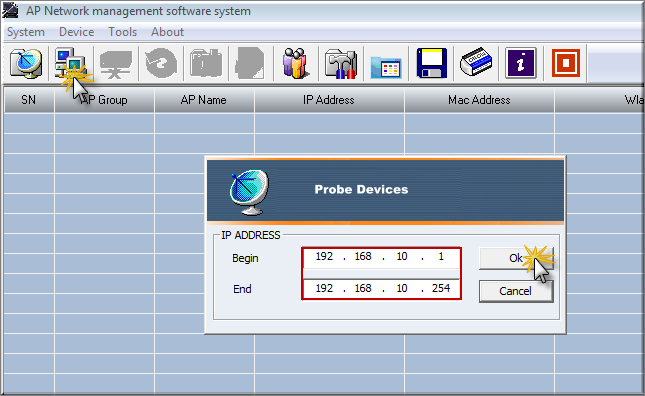Click the 'End' label text
This screenshot has width=645, height=396.
click(242, 289)
